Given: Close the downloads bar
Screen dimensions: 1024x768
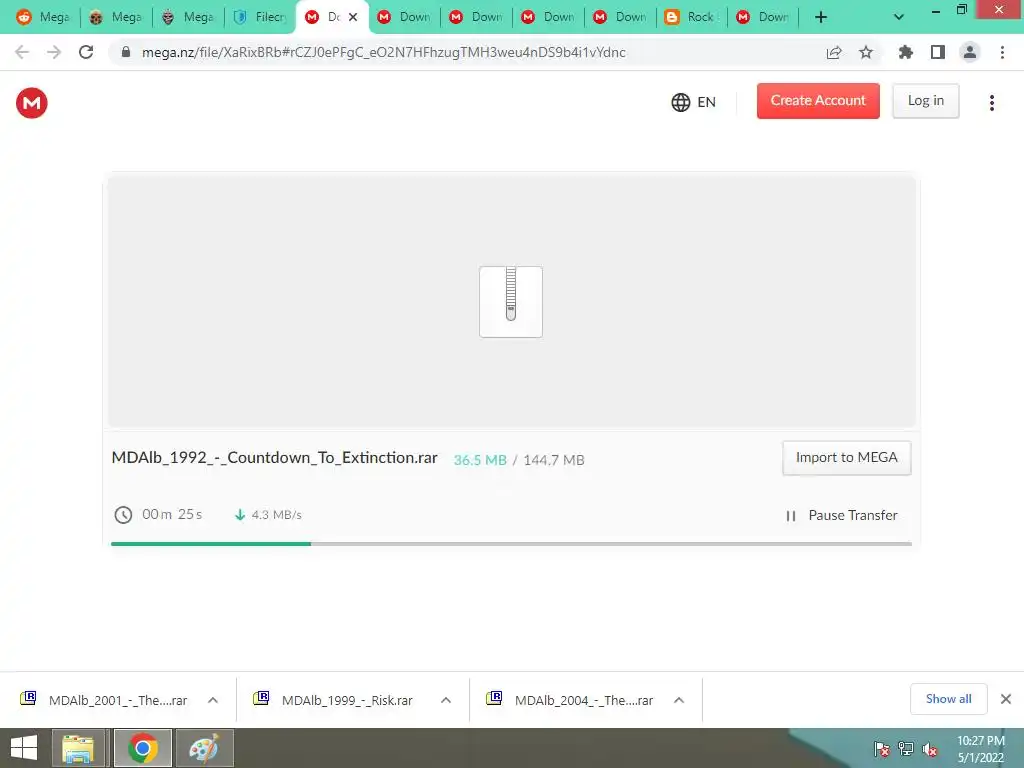Looking at the screenshot, I should click(x=1006, y=699).
